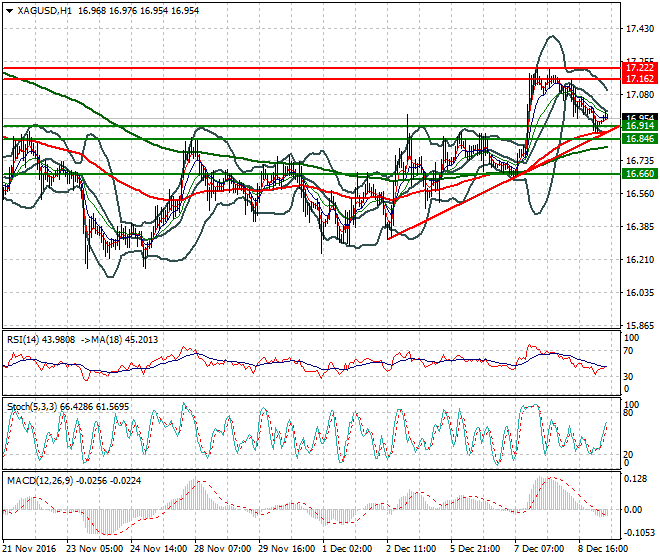
Task: Click the green 16.660 support price label
Action: click(639, 174)
